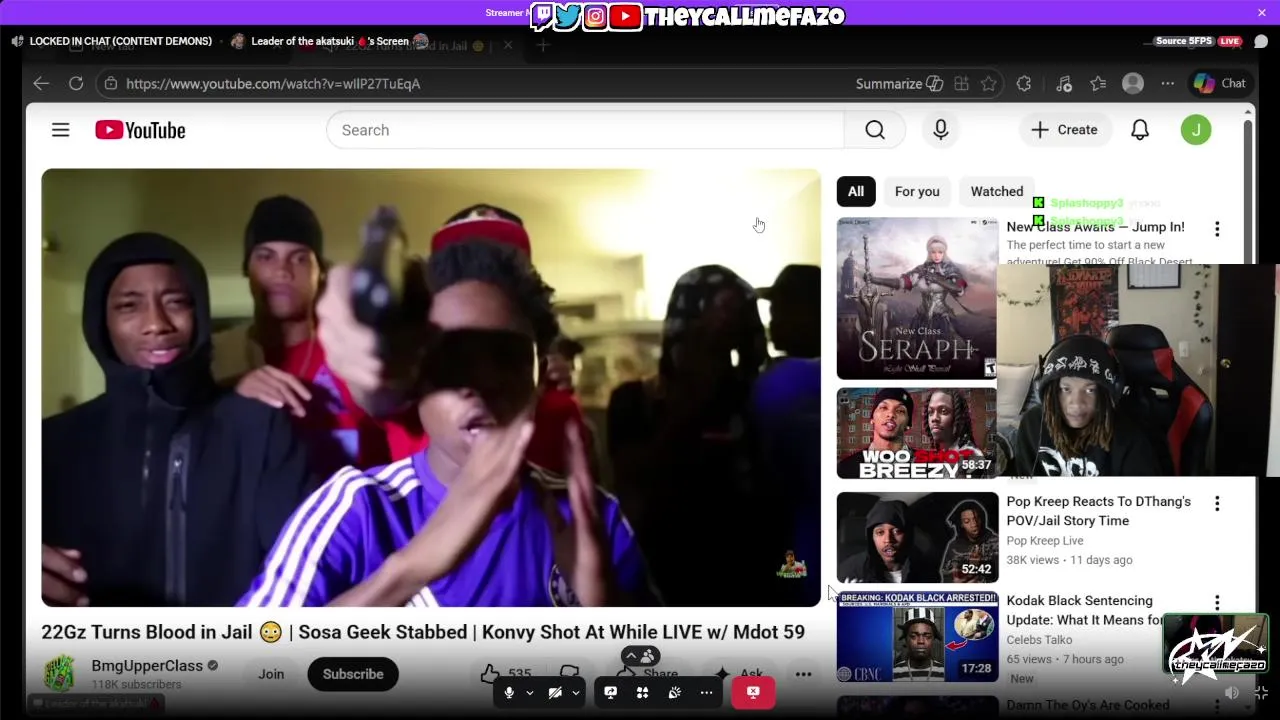Click the Create button
Image resolution: width=1280 pixels, height=720 pixels.
click(x=1064, y=130)
